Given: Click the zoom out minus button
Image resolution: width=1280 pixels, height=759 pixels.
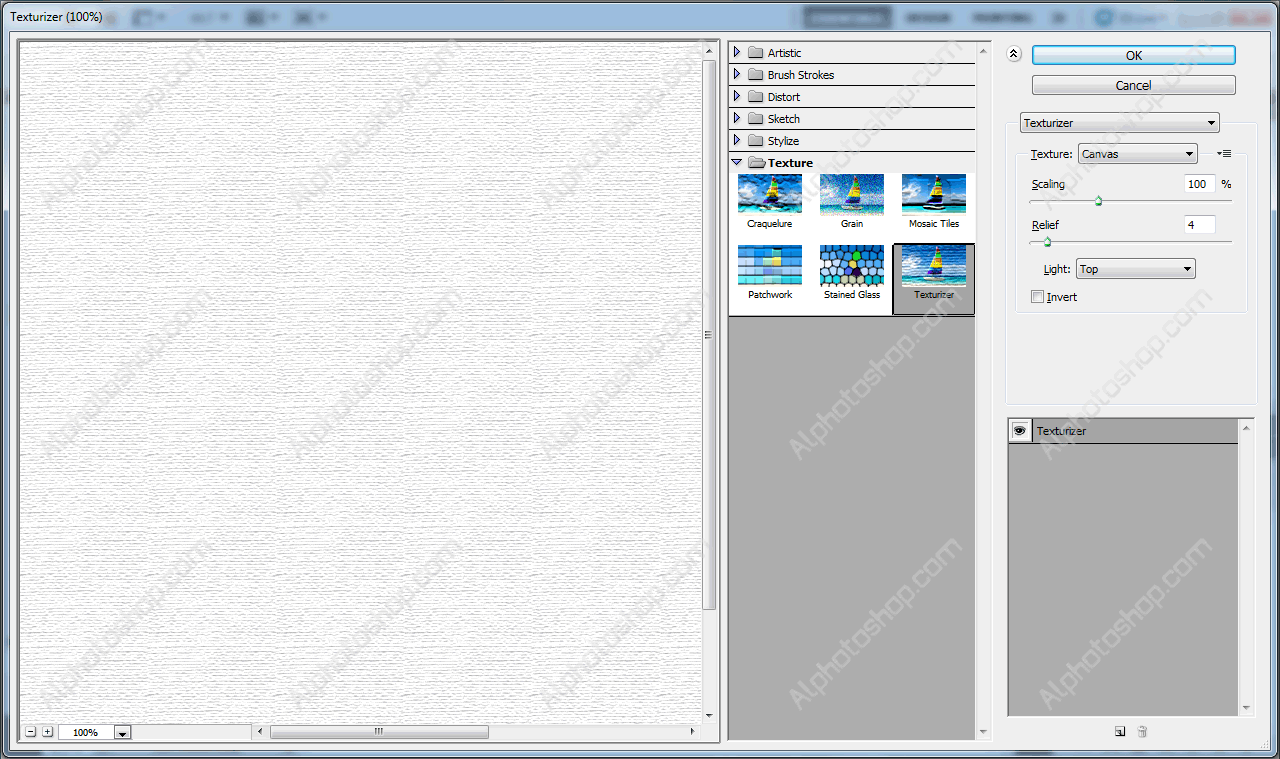Looking at the screenshot, I should pyautogui.click(x=31, y=732).
